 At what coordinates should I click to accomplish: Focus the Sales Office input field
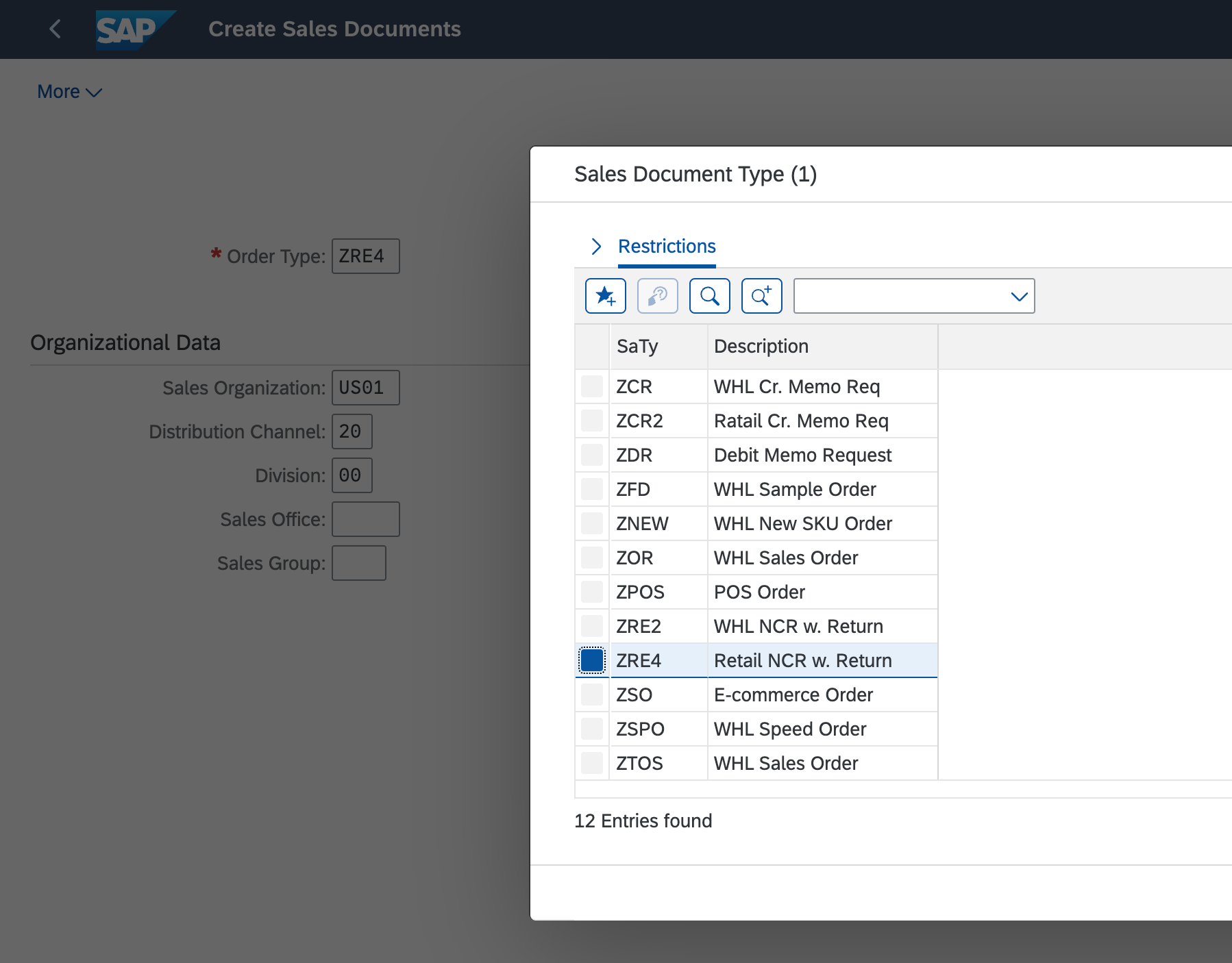365,519
